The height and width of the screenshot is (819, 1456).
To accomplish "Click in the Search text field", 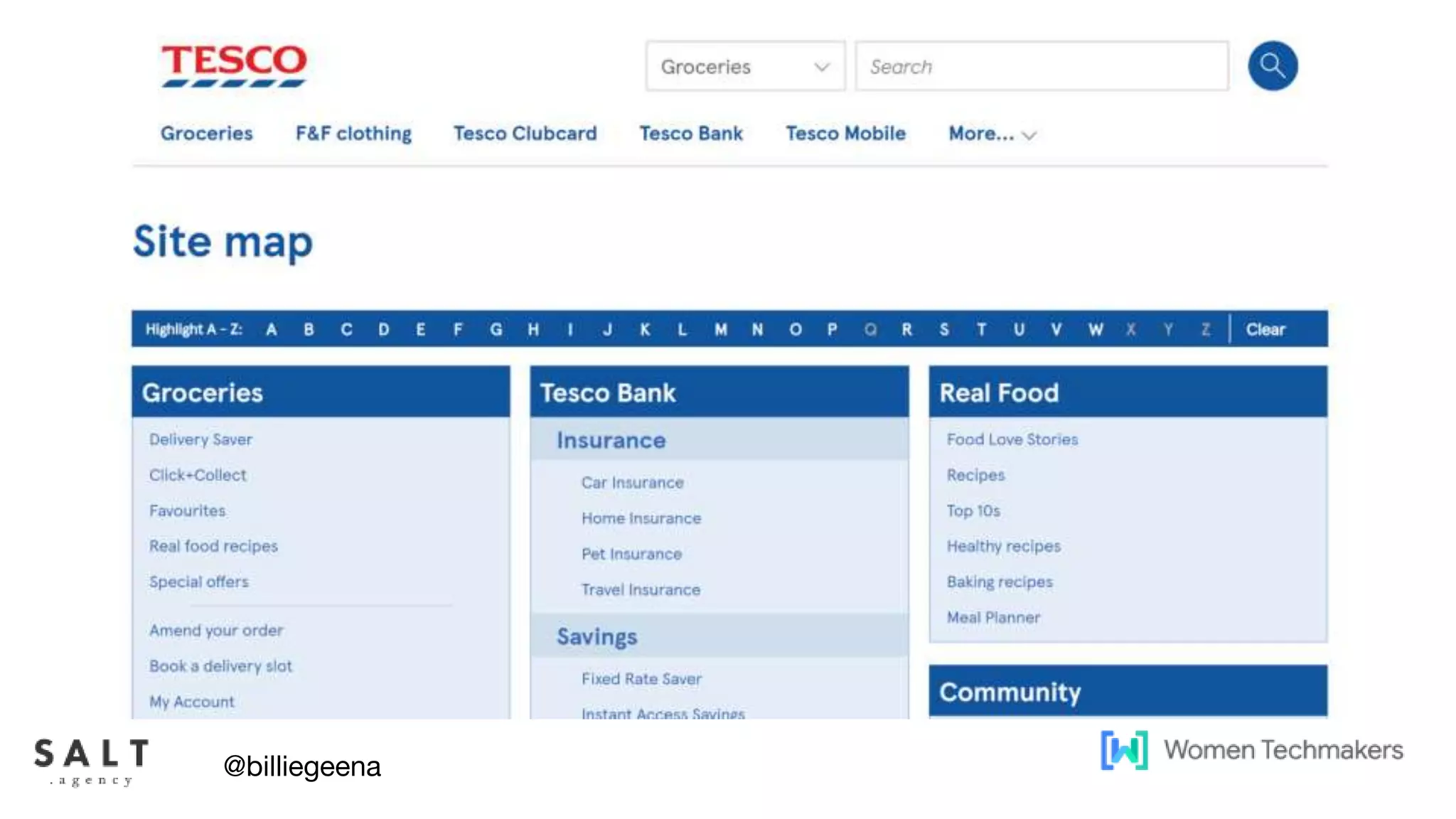I will click(1042, 66).
